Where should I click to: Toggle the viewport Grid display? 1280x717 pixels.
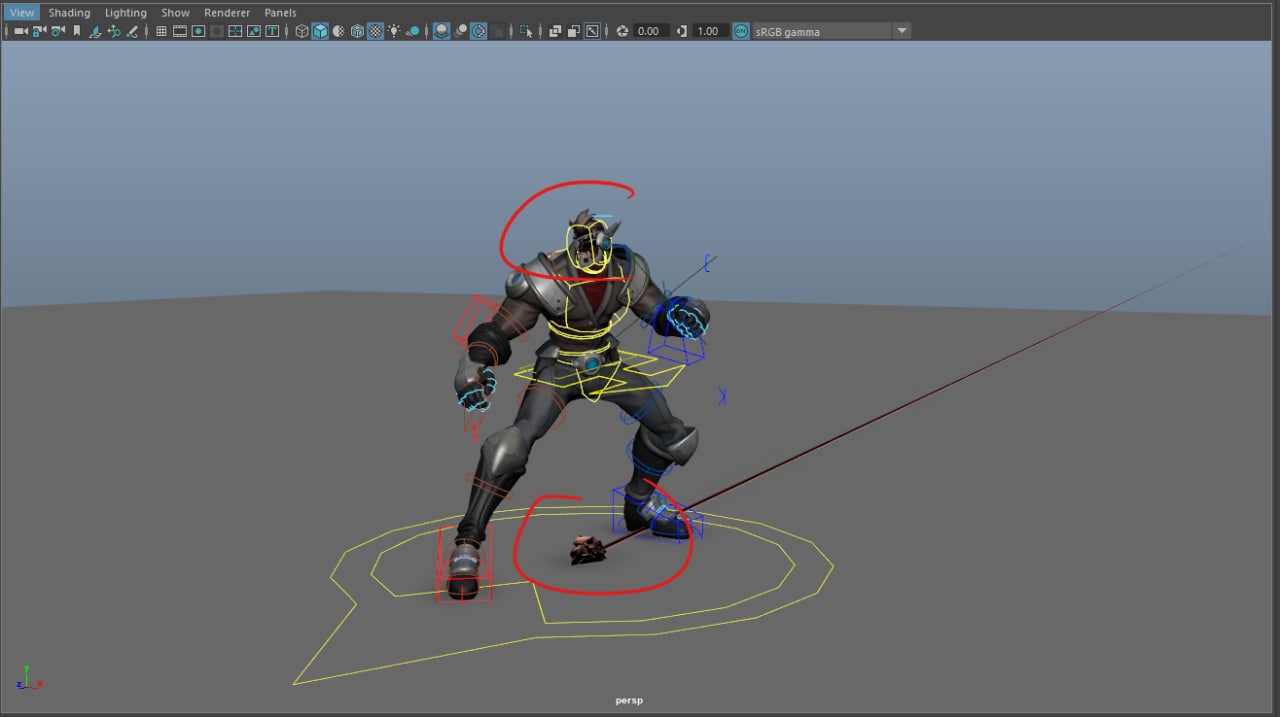coord(161,31)
